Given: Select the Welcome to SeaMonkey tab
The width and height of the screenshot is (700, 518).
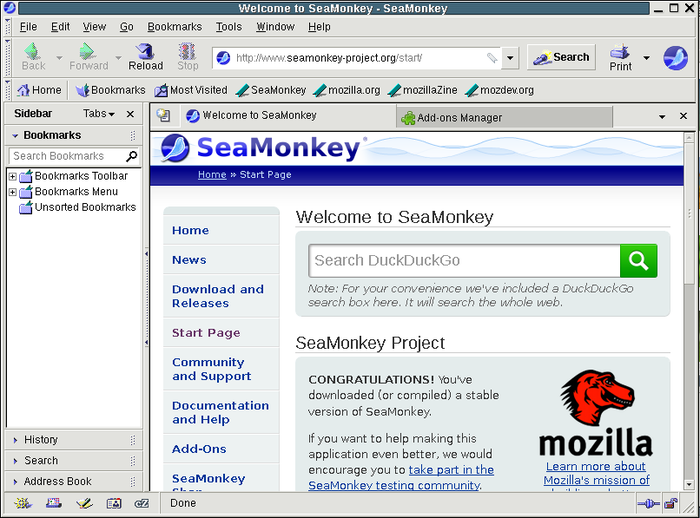Looking at the screenshot, I should (288, 116).
